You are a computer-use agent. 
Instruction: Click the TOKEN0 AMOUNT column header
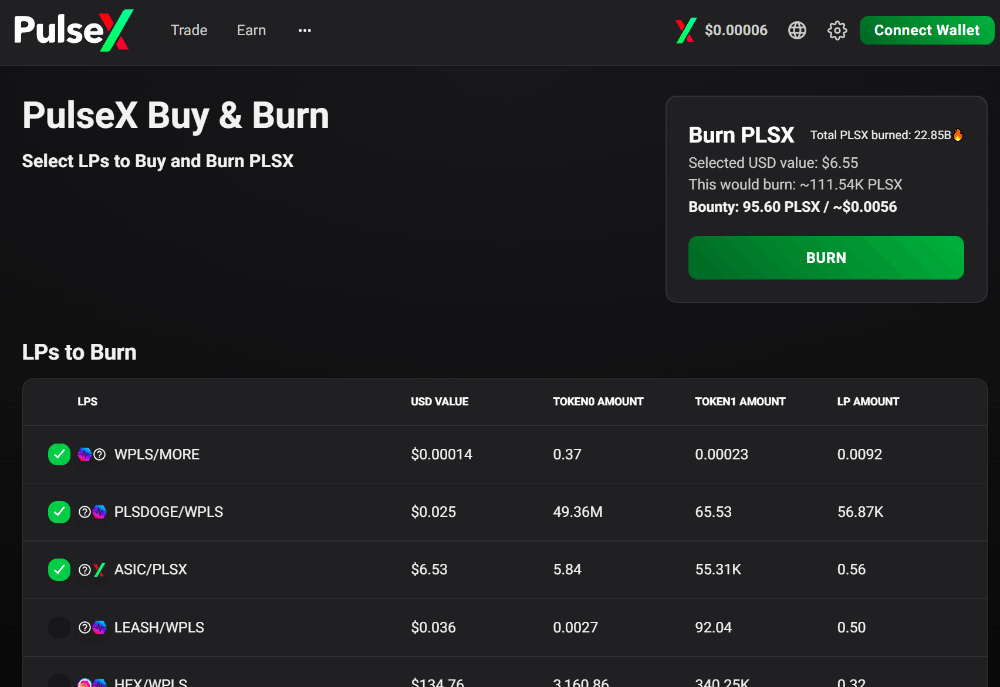[598, 401]
